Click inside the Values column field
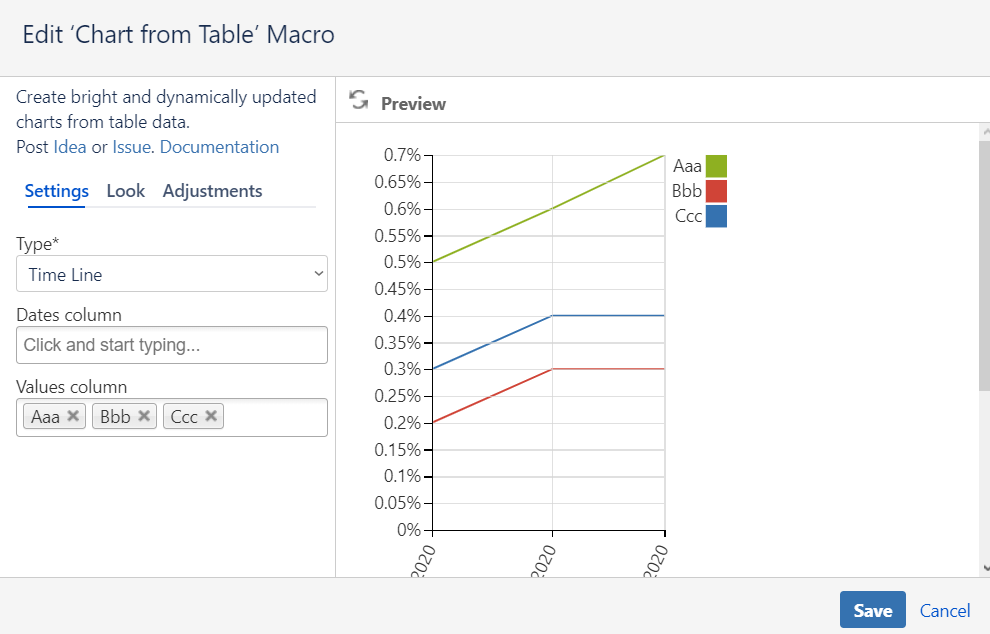The width and height of the screenshot is (990, 634). tap(275, 417)
